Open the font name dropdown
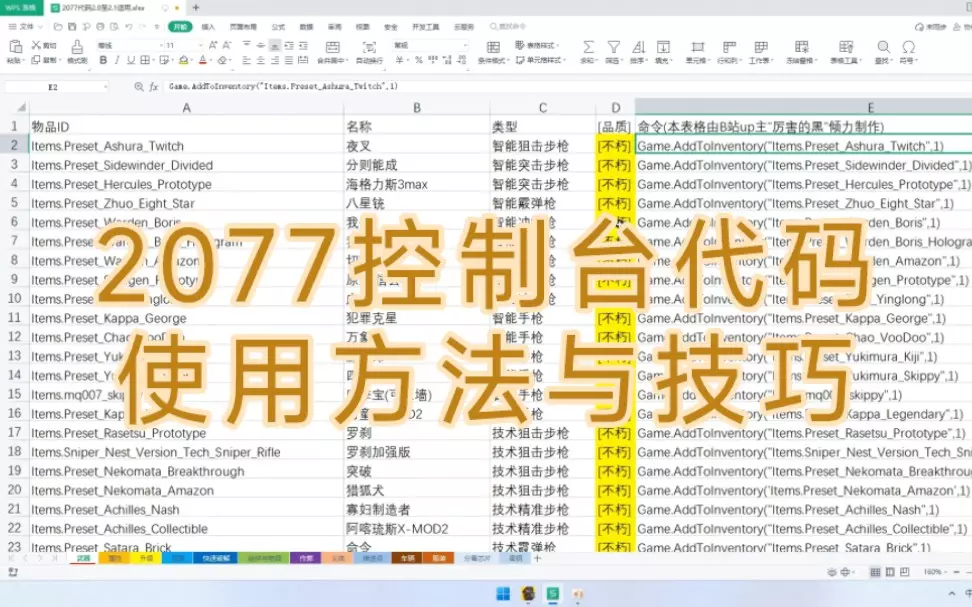The image size is (972, 607). [x=161, y=45]
